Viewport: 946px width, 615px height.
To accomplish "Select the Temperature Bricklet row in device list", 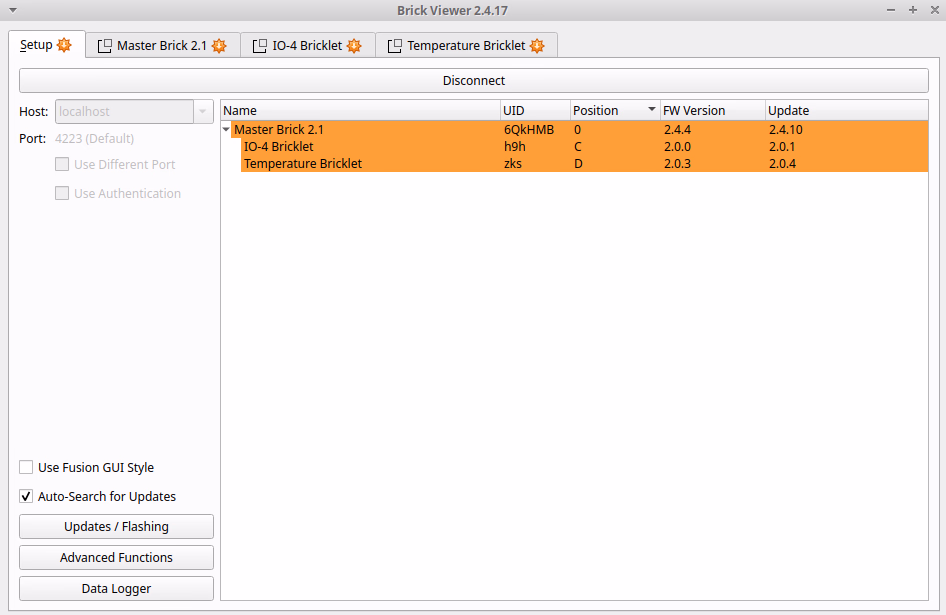I will [x=303, y=163].
